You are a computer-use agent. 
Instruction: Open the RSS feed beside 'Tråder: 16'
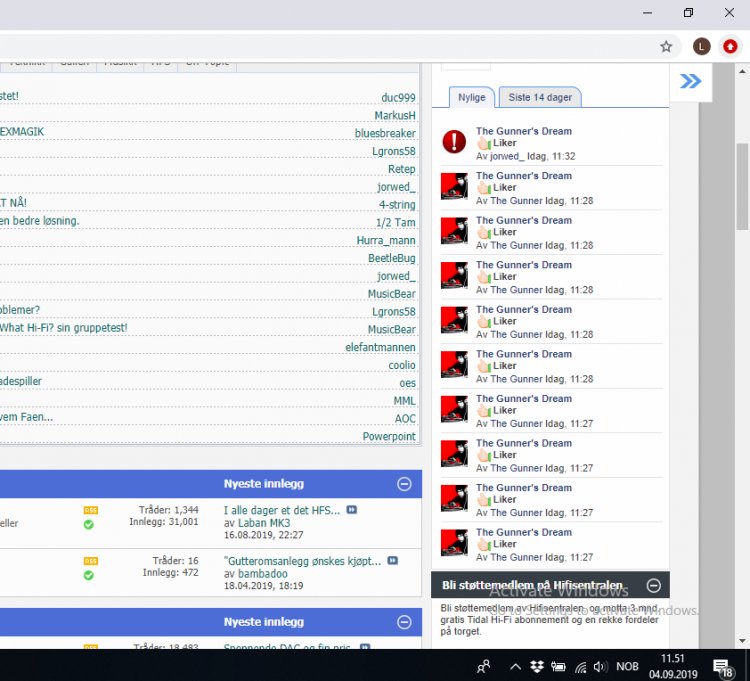point(90,561)
